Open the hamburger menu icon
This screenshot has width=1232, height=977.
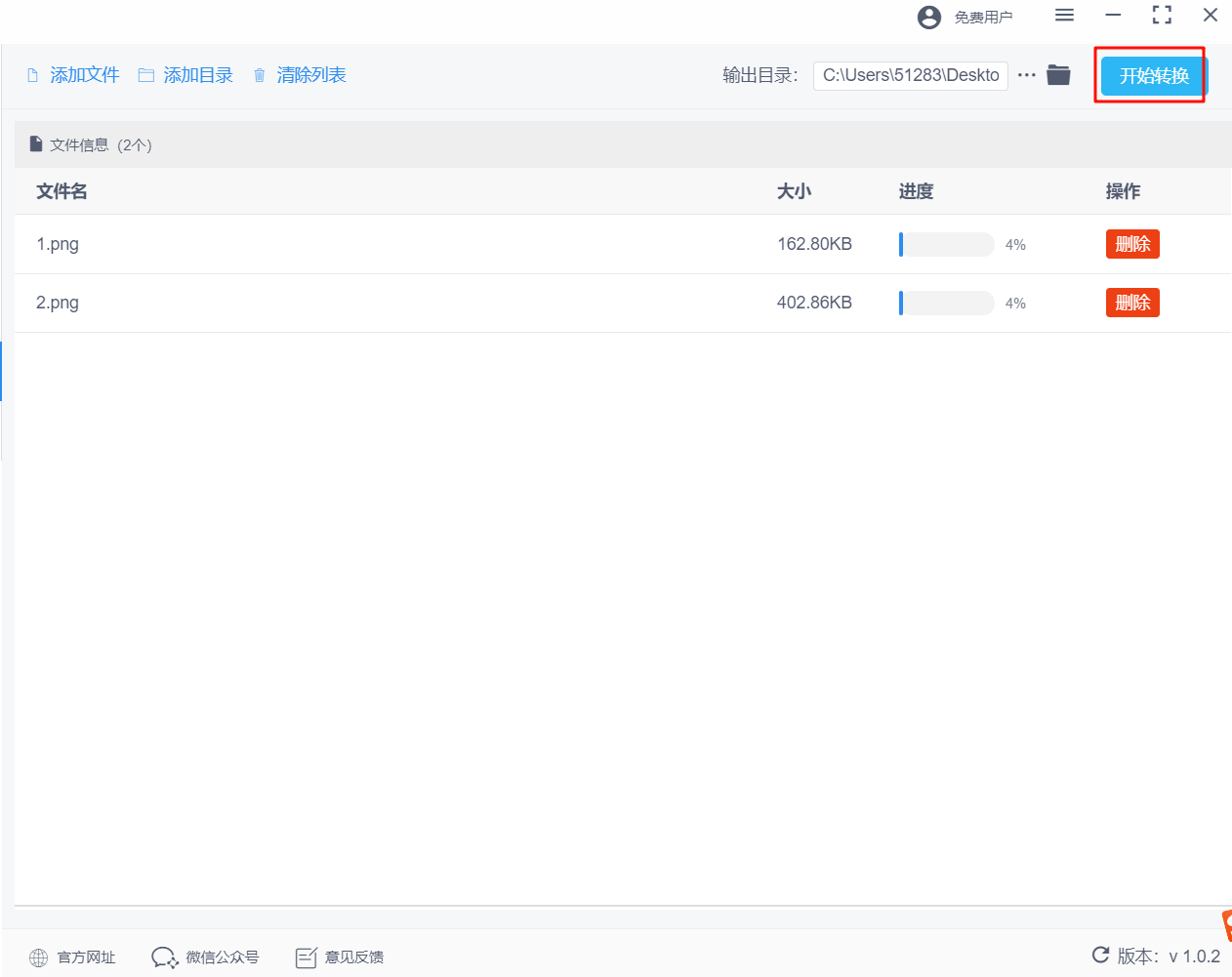pyautogui.click(x=1065, y=15)
